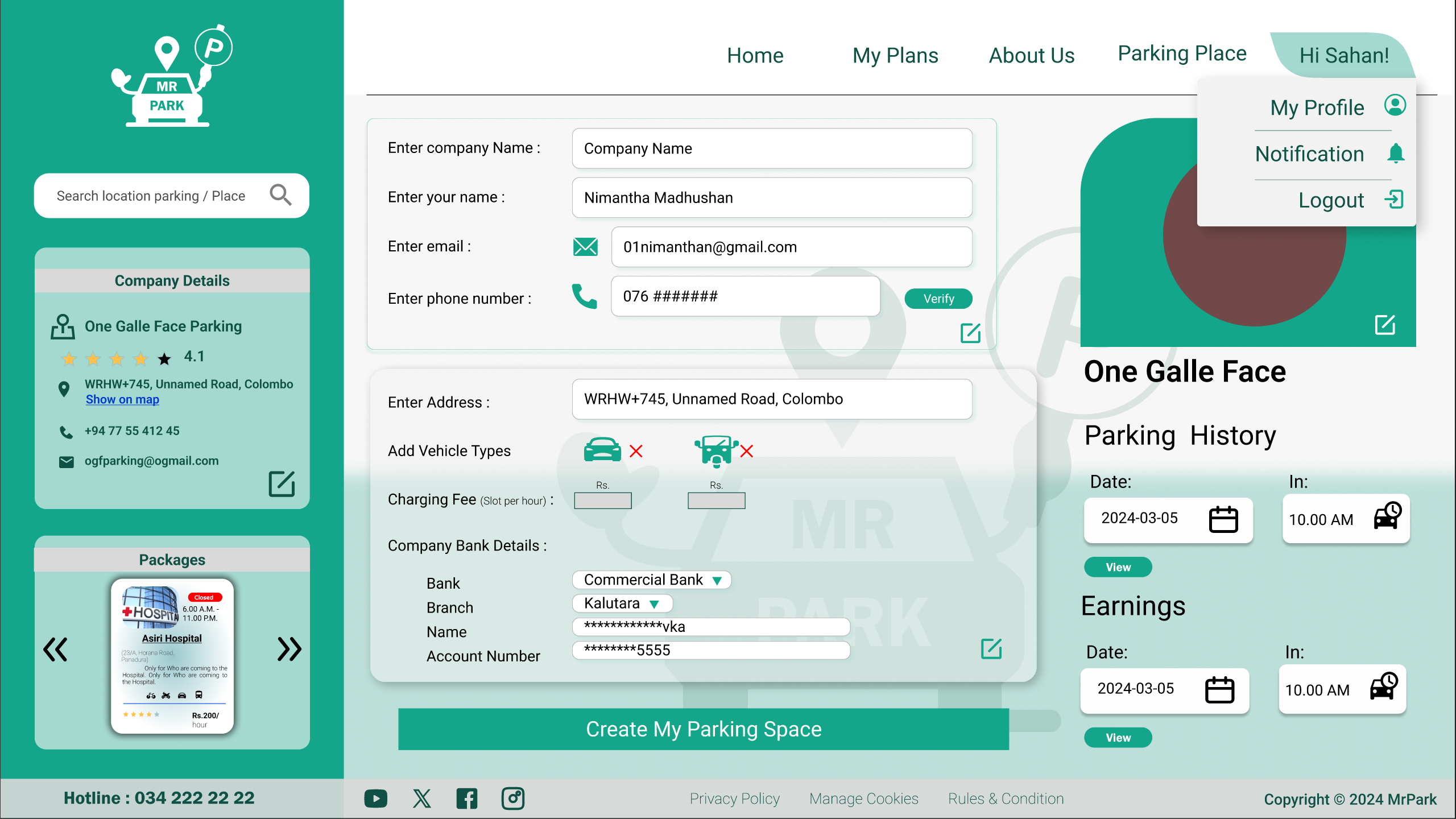Click the search magnifier icon
Image resolution: width=1456 pixels, height=819 pixels.
tap(279, 195)
